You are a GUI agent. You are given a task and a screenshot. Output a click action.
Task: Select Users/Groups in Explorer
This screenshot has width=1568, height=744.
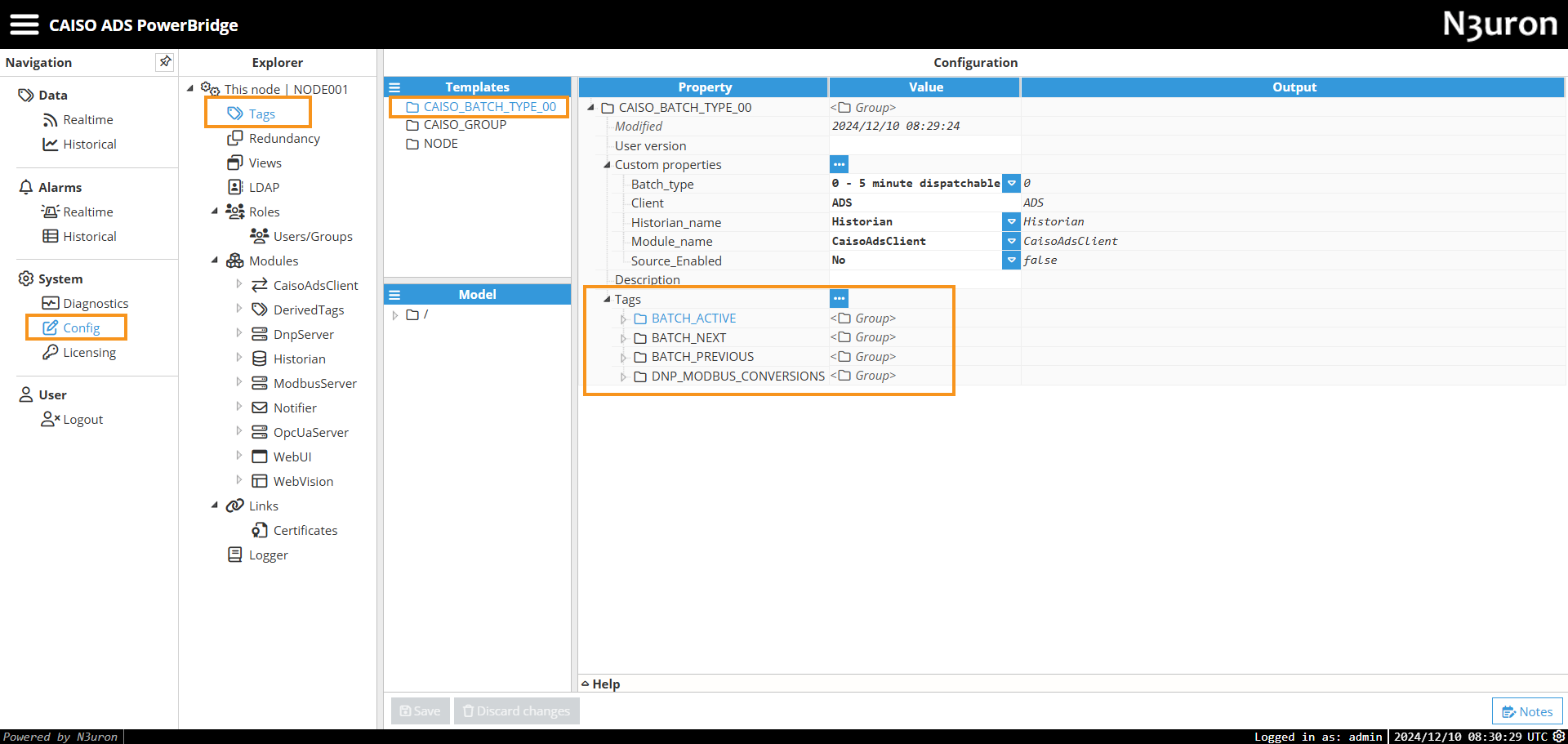coord(313,237)
